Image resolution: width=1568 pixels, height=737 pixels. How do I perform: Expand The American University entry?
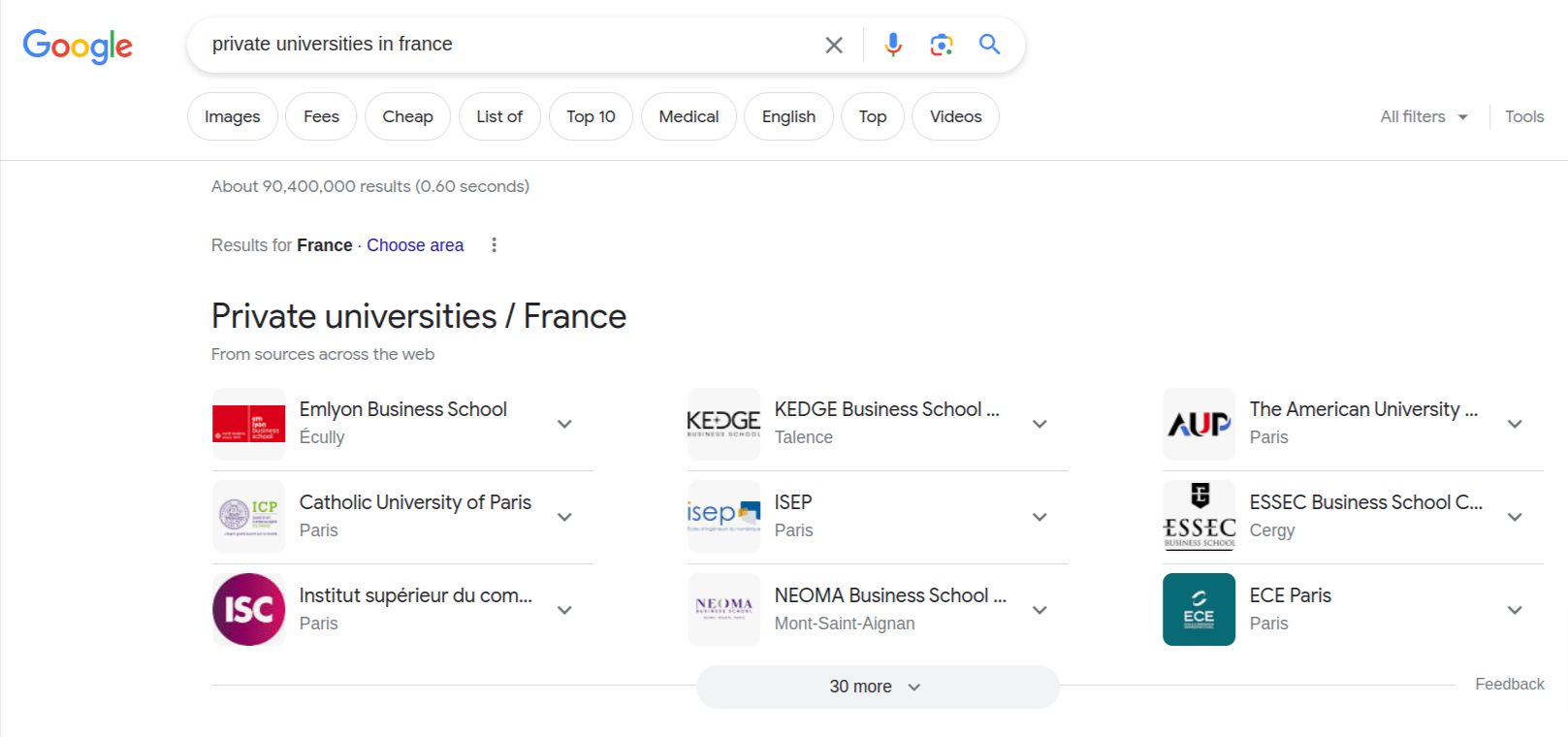point(1515,424)
